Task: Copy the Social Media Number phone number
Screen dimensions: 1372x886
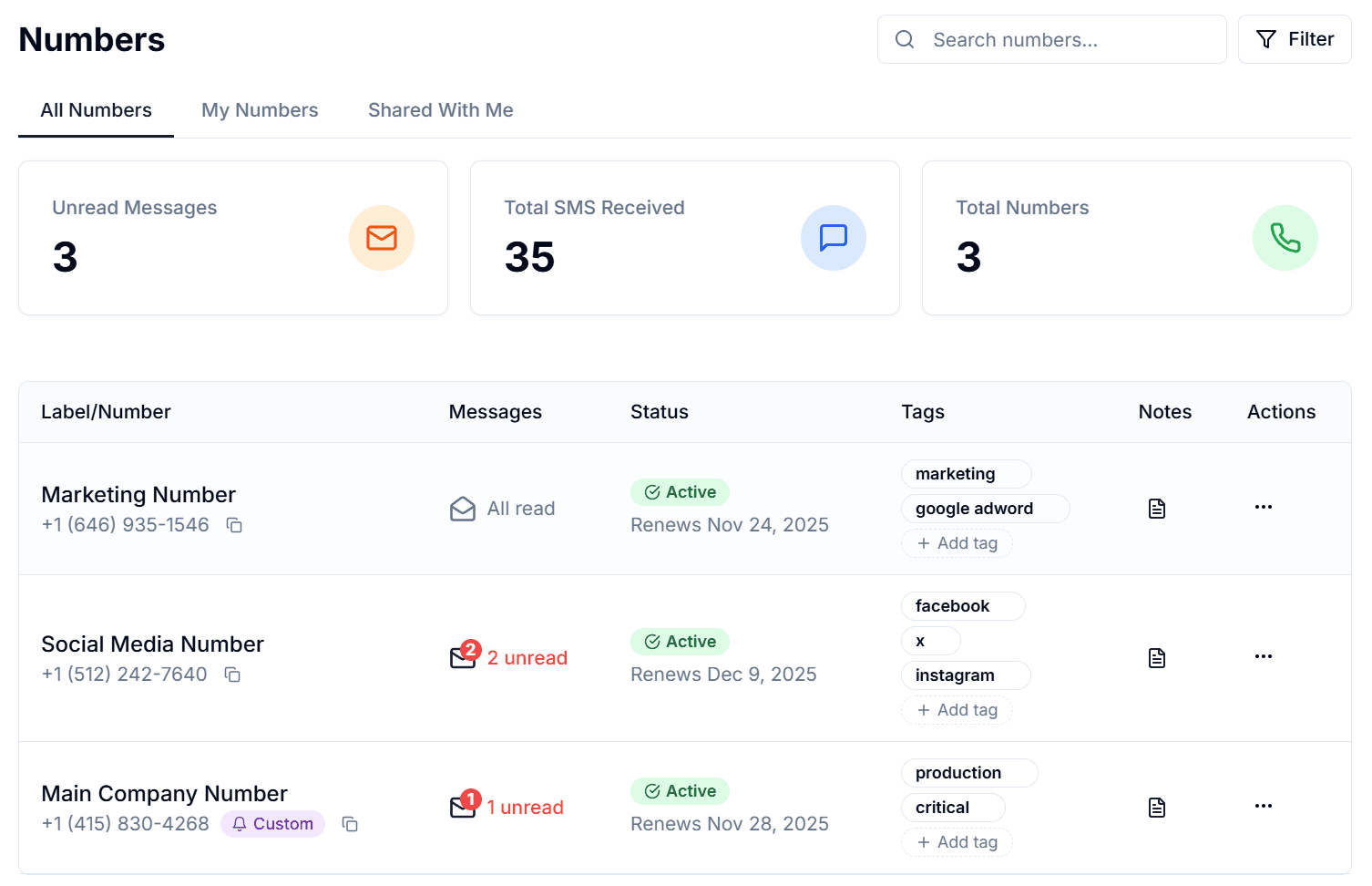Action: (232, 675)
